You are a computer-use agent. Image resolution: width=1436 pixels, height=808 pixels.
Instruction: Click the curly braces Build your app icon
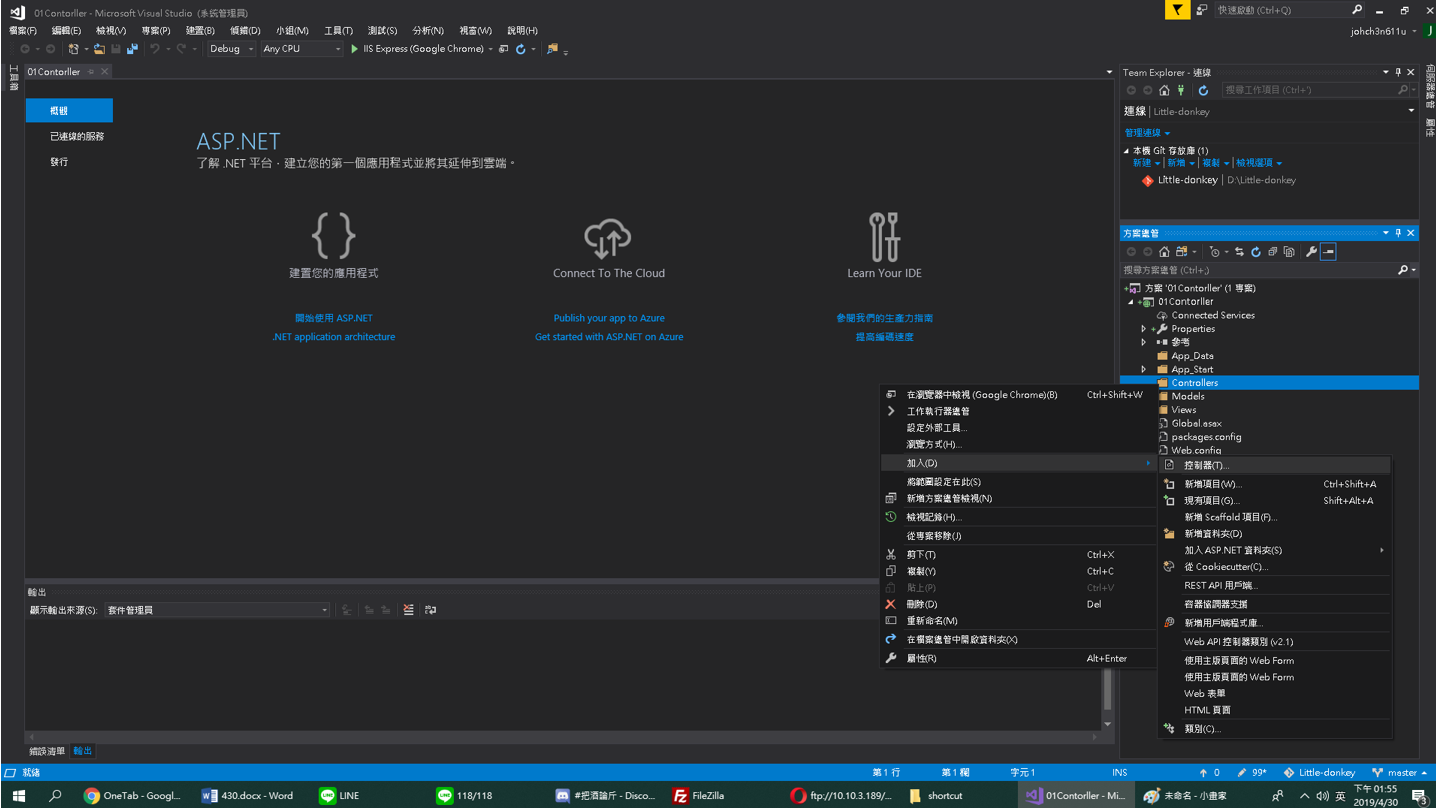333,237
